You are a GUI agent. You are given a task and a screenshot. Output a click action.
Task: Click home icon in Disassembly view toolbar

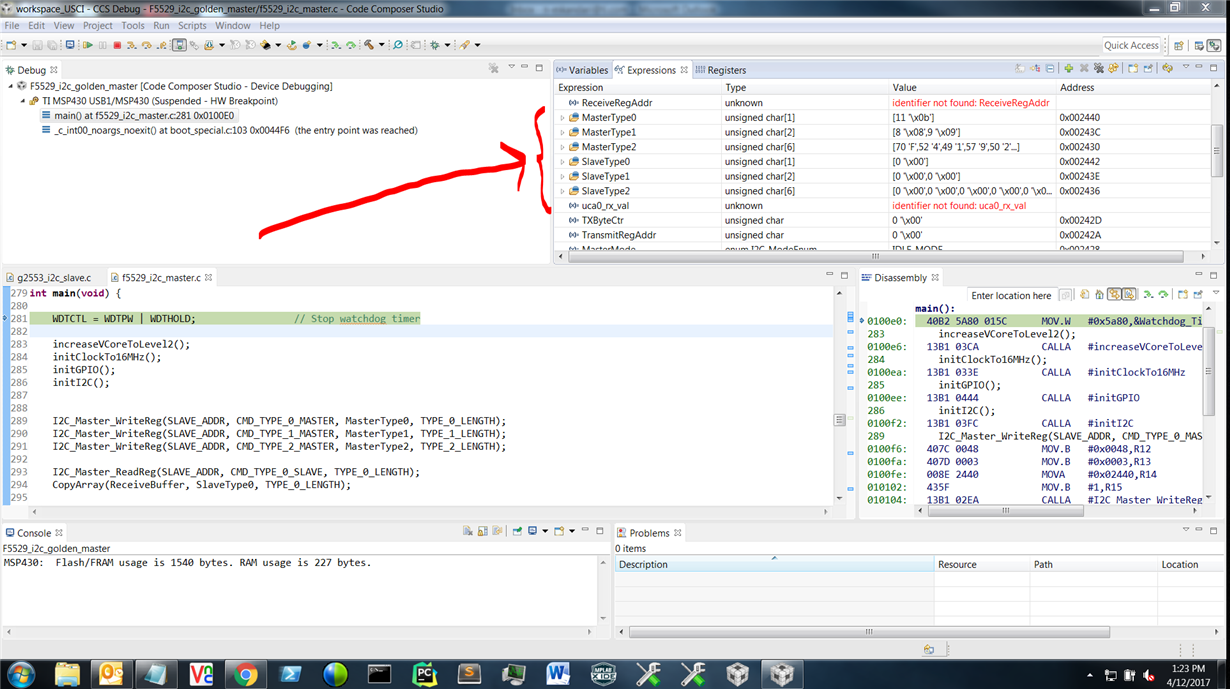1099,295
